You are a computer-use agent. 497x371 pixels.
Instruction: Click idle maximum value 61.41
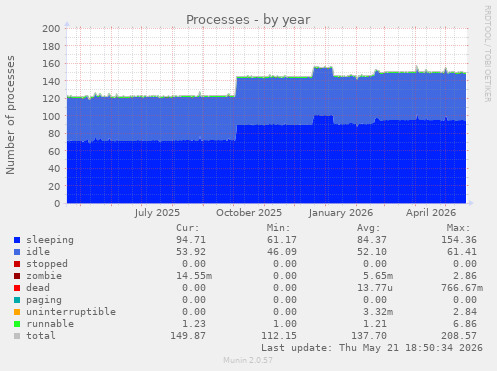(462, 252)
